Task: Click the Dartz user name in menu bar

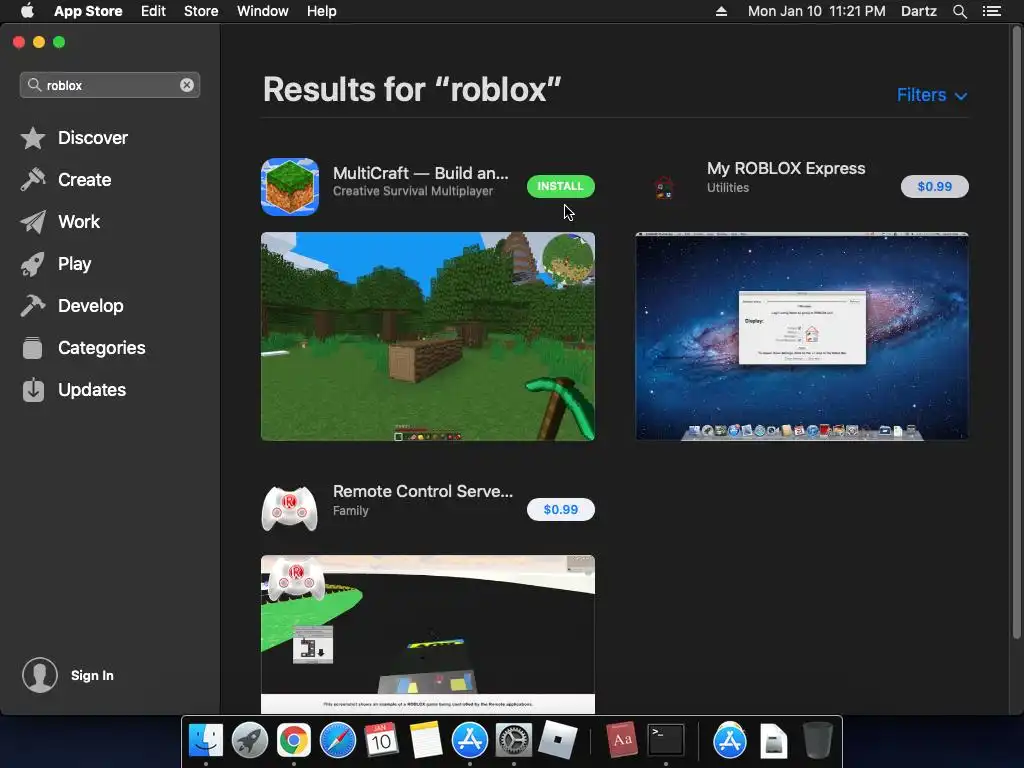Action: [x=918, y=11]
